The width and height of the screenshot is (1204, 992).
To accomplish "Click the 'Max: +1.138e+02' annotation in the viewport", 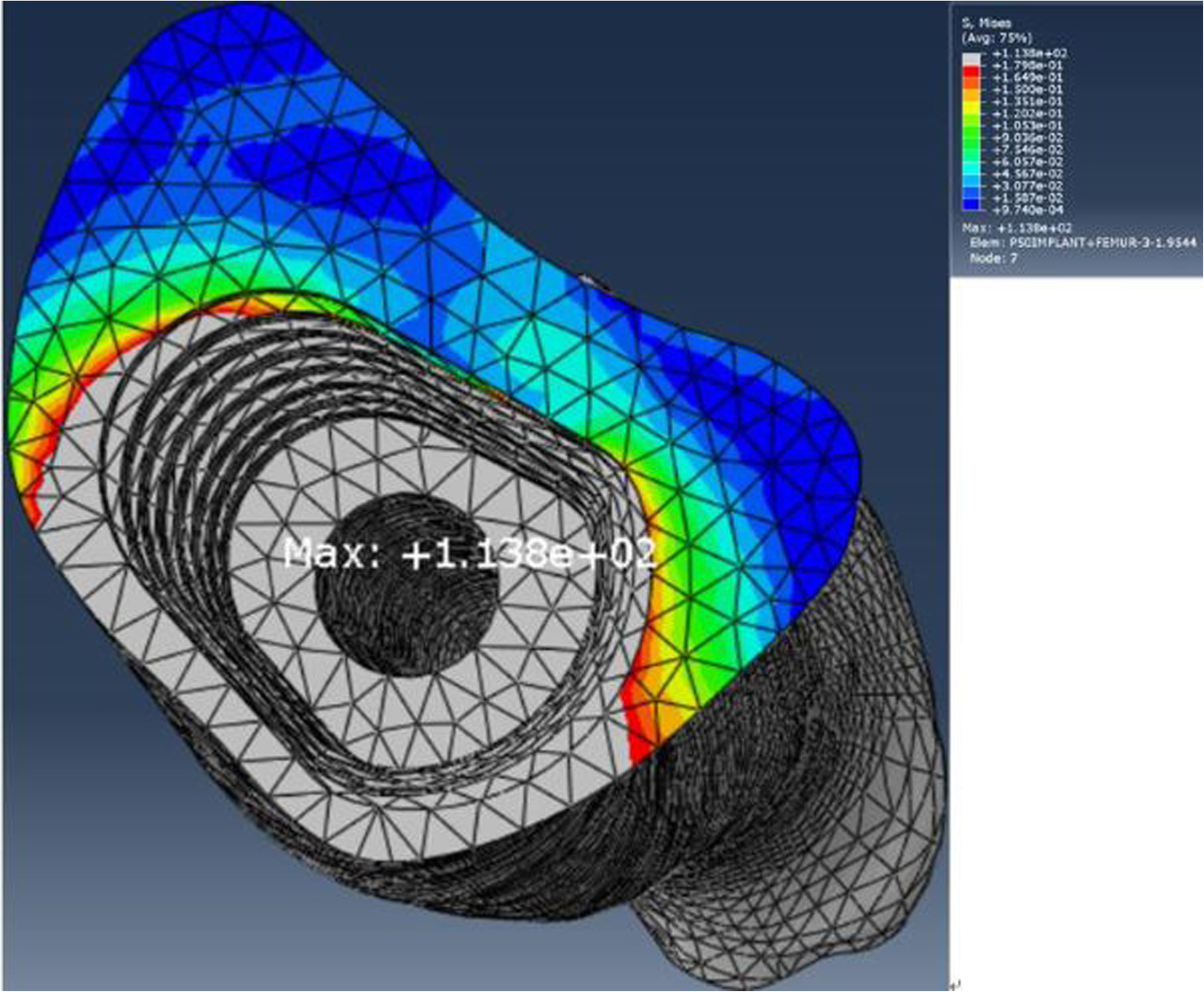I will pos(469,553).
